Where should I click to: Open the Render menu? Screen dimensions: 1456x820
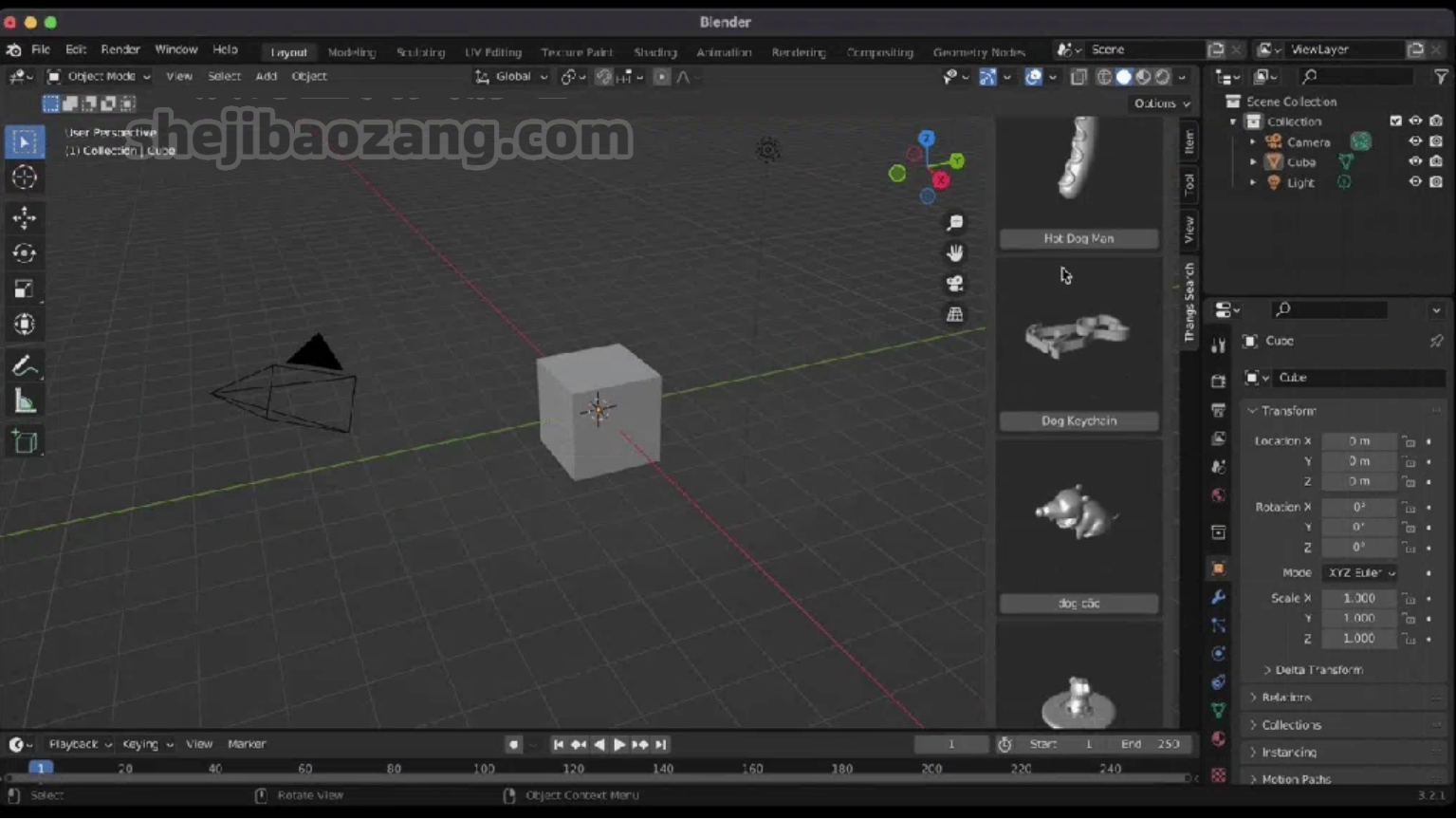coord(120,49)
